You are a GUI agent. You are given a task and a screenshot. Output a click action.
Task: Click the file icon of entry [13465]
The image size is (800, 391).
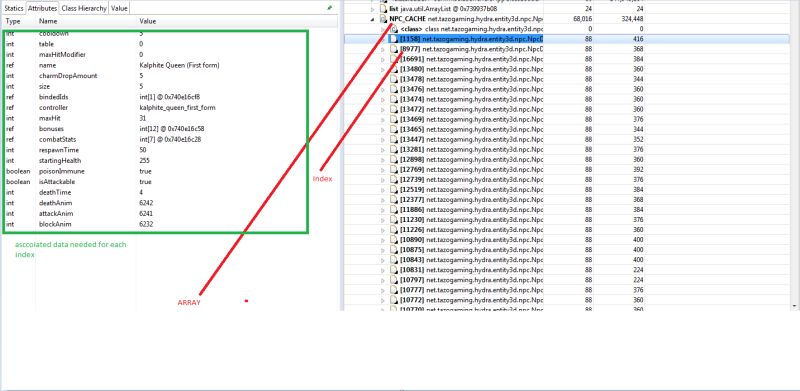tap(393, 129)
